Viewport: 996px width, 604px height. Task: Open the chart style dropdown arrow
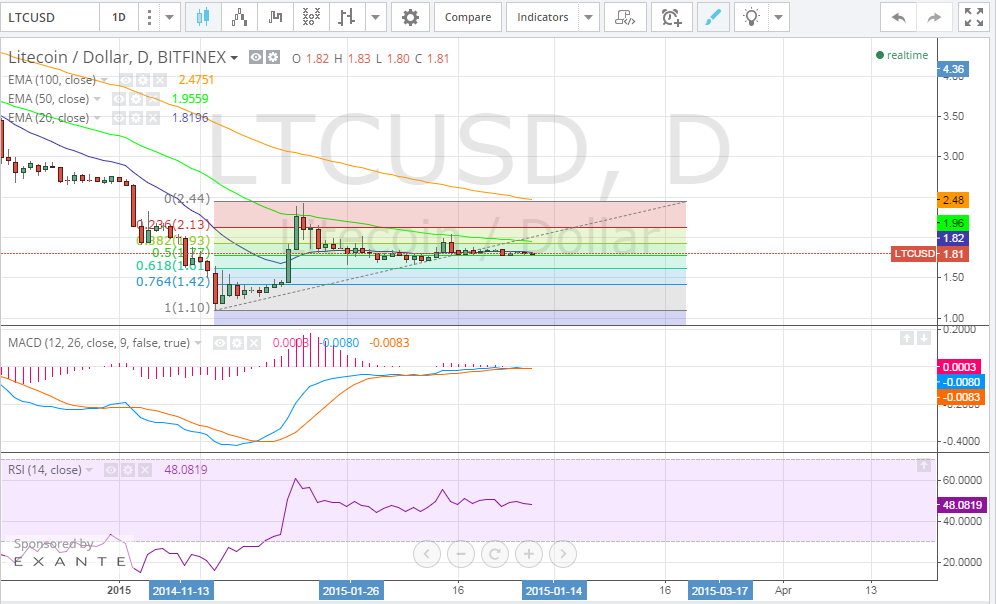pyautogui.click(x=375, y=17)
